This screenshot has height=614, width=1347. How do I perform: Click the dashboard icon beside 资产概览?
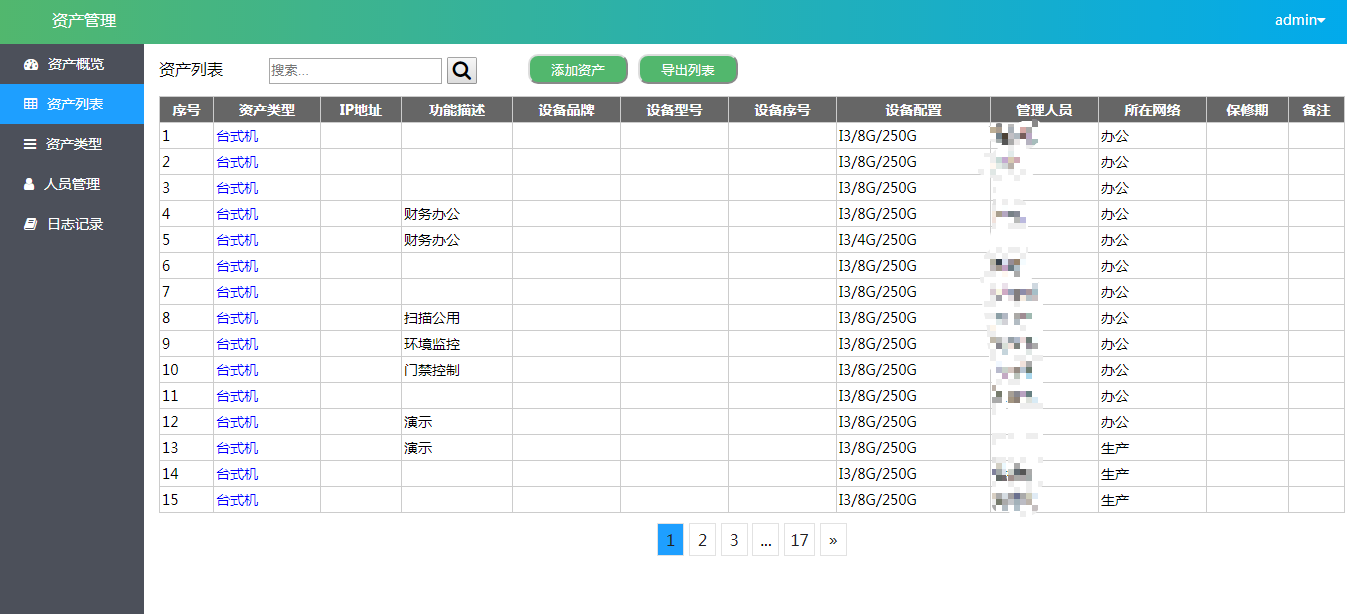click(30, 64)
